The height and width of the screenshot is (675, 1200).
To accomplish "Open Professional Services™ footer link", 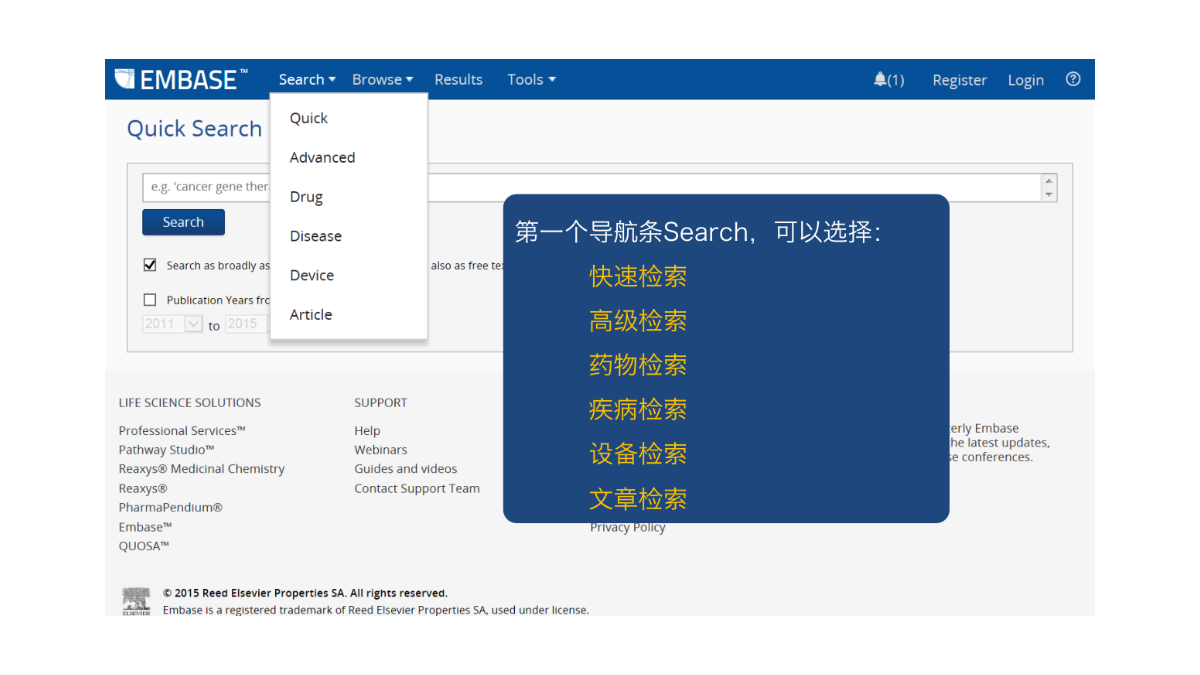I will 182,430.
